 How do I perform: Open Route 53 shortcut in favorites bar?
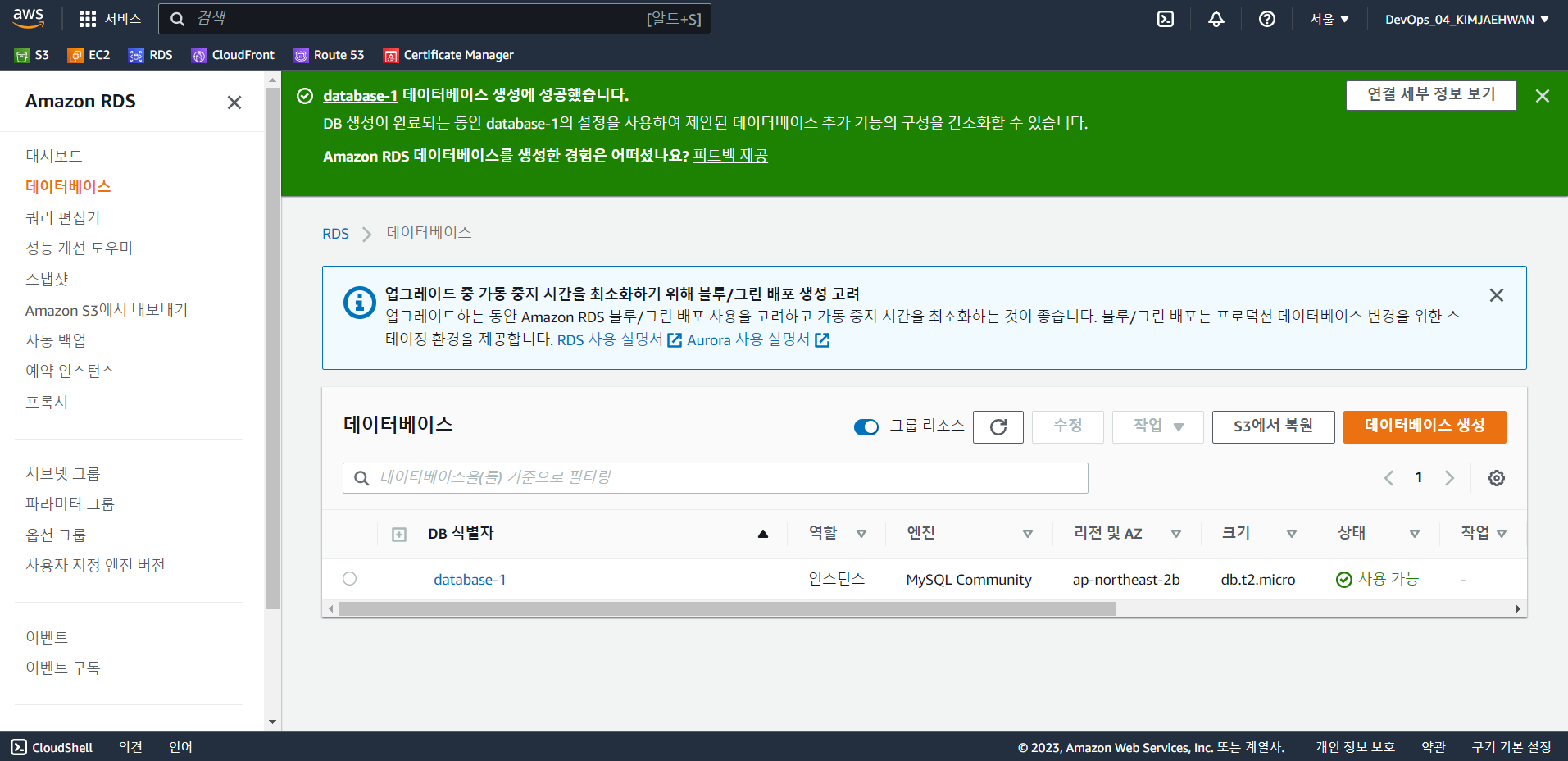(329, 55)
